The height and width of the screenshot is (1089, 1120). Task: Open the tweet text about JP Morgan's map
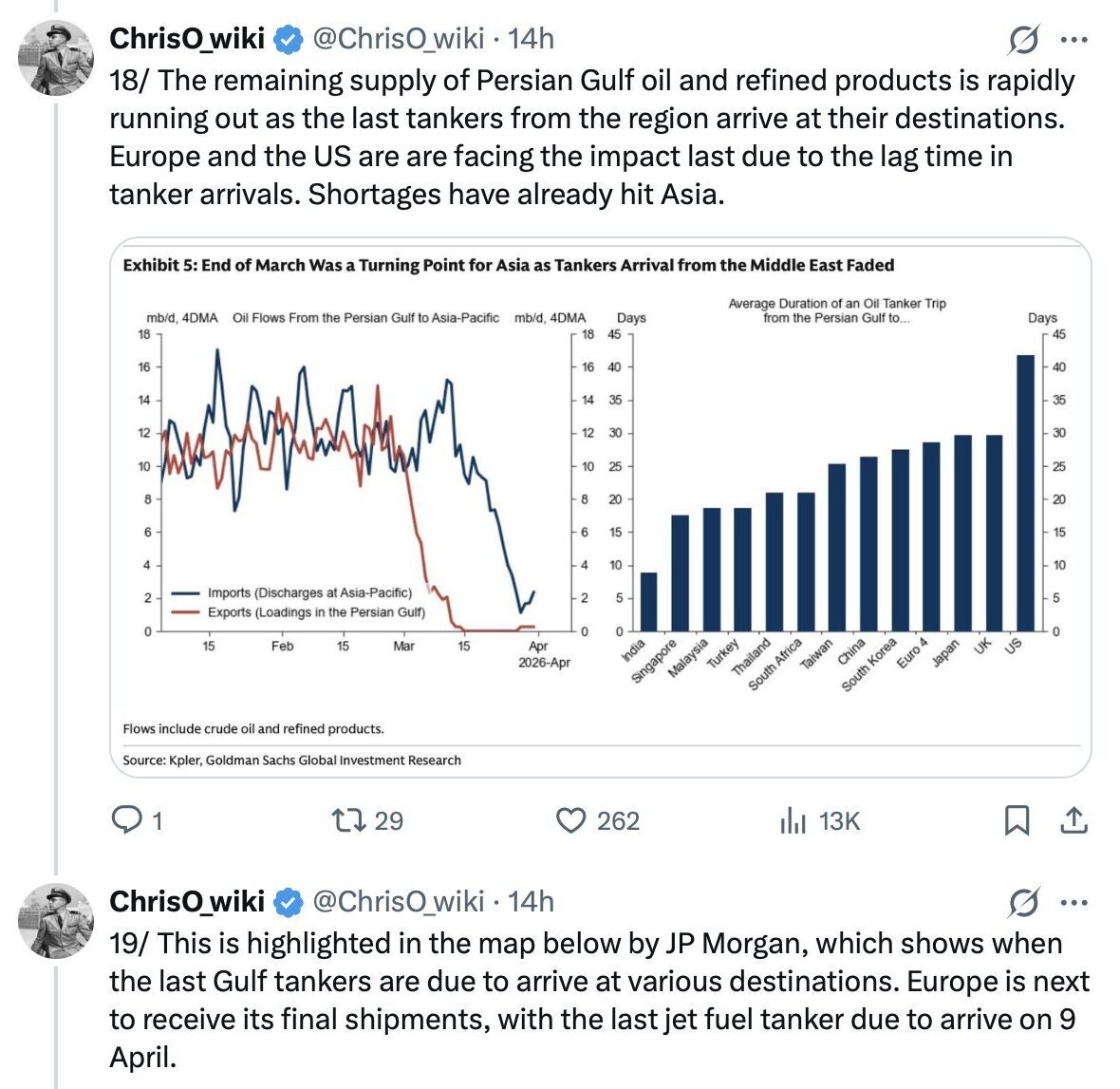pyautogui.click(x=598, y=1000)
